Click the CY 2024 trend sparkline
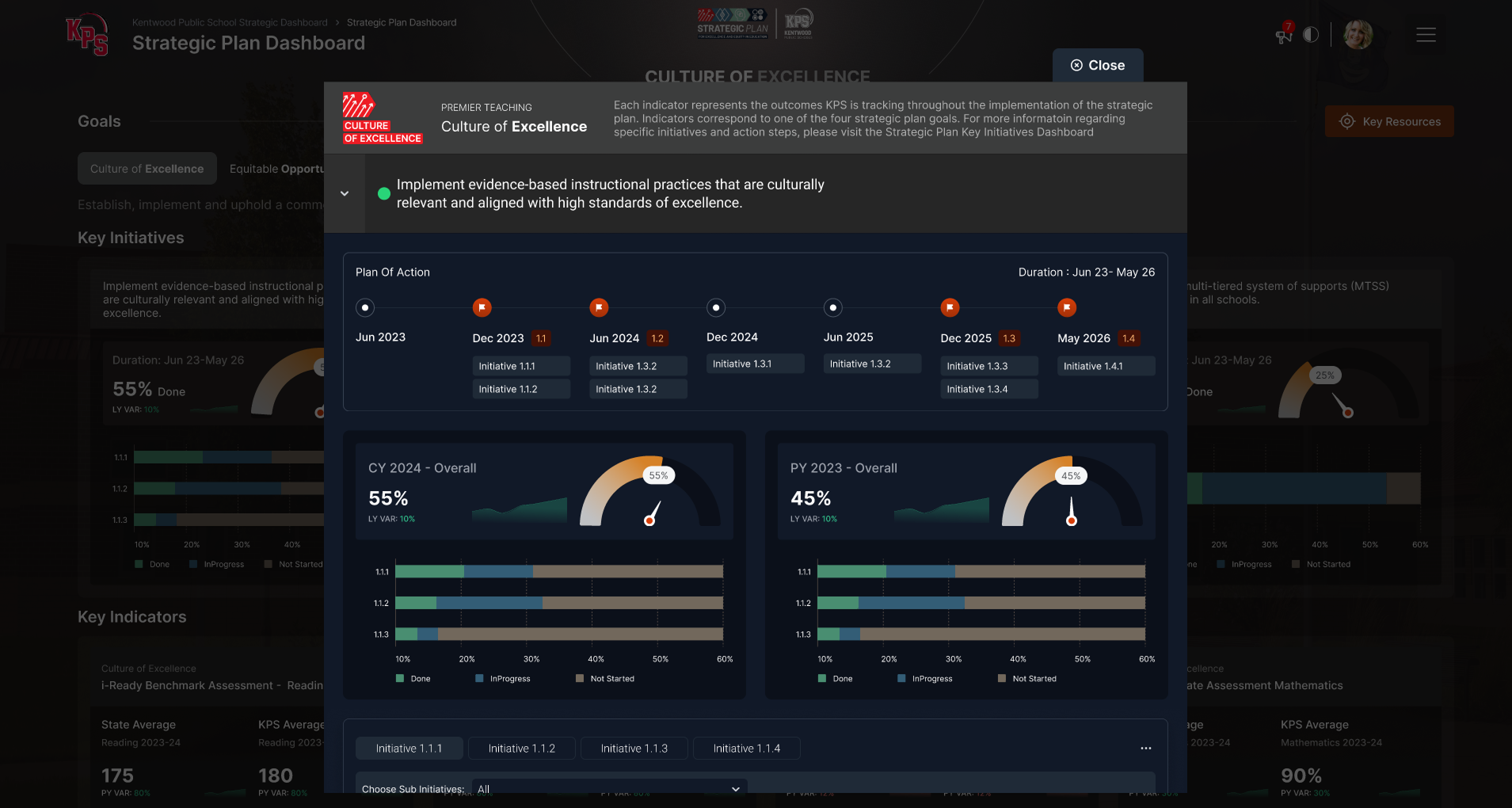This screenshot has width=1512, height=808. tap(520, 509)
